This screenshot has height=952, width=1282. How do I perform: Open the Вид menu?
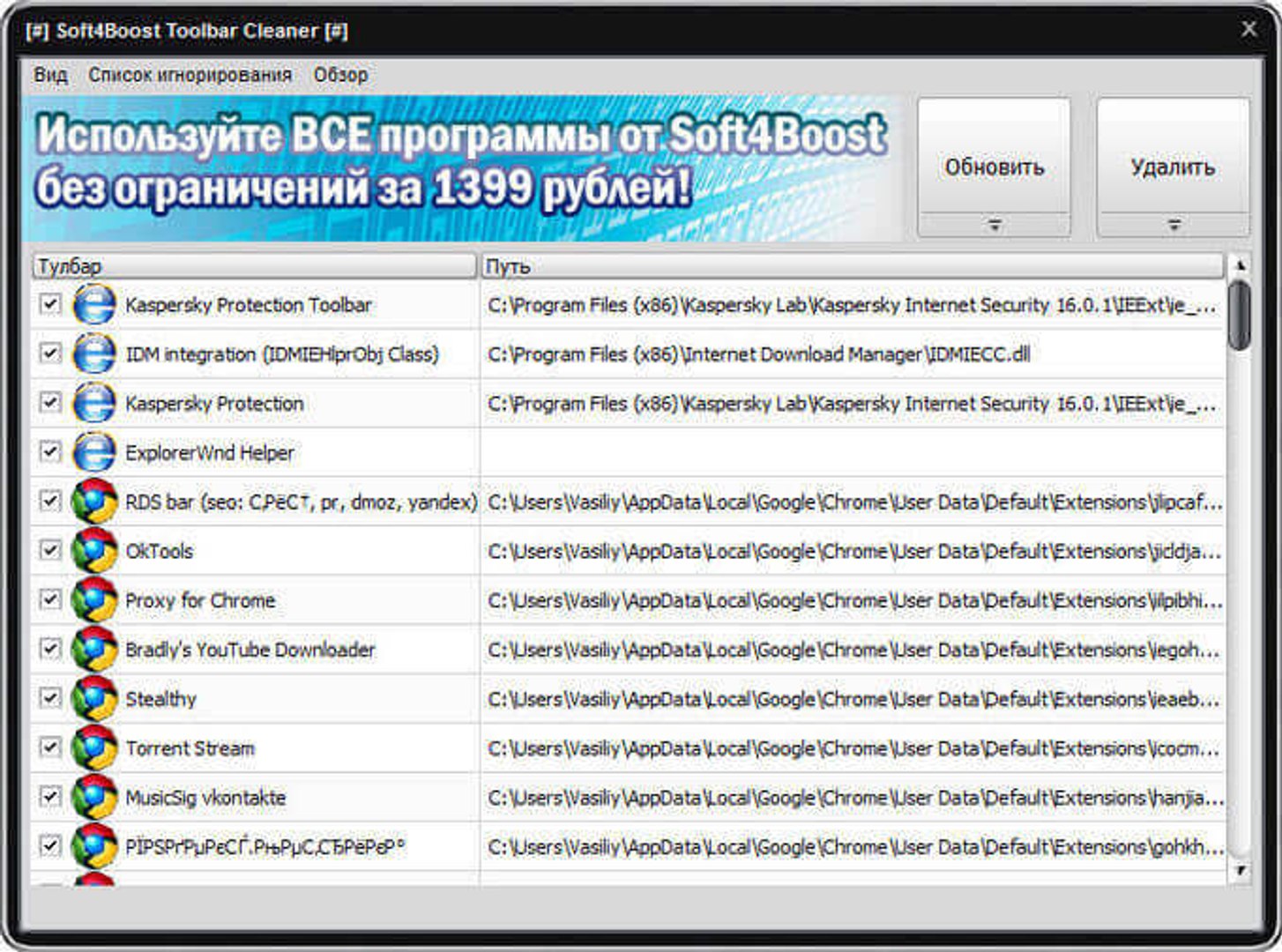[50, 75]
